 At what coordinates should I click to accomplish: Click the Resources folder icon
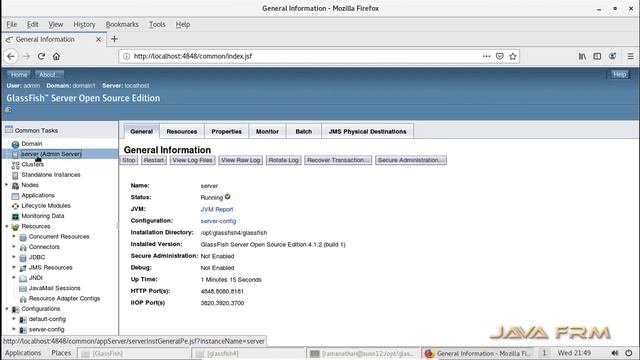[16, 227]
